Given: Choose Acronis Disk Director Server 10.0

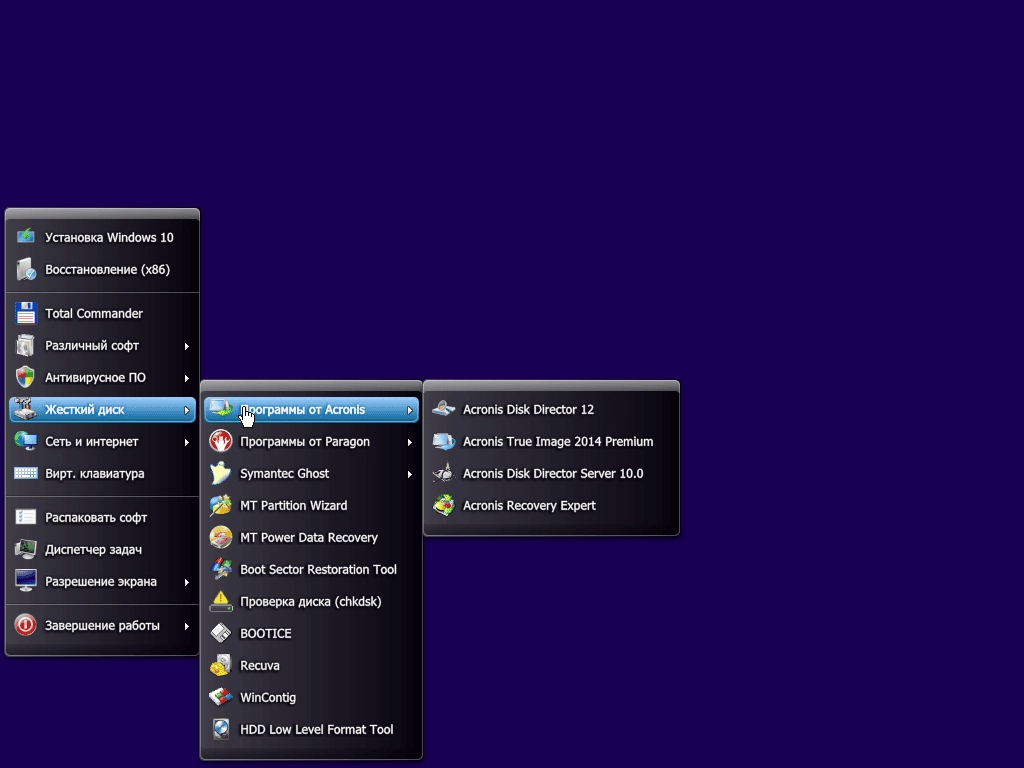Looking at the screenshot, I should 552,473.
